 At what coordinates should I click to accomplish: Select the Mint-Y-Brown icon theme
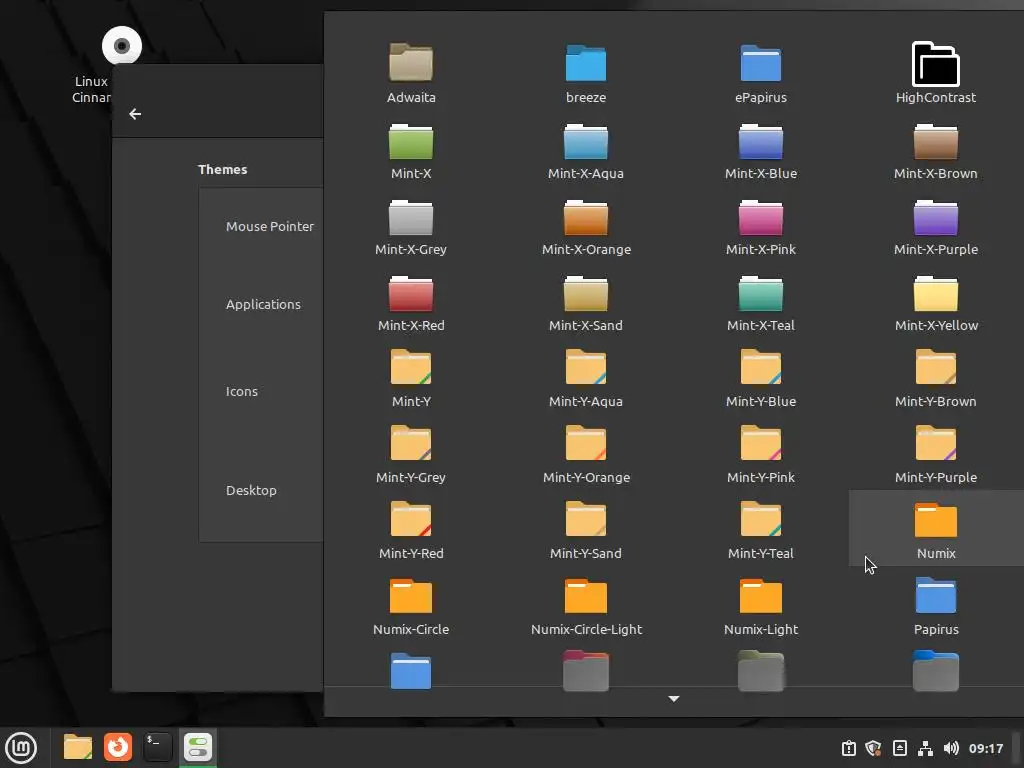936,377
